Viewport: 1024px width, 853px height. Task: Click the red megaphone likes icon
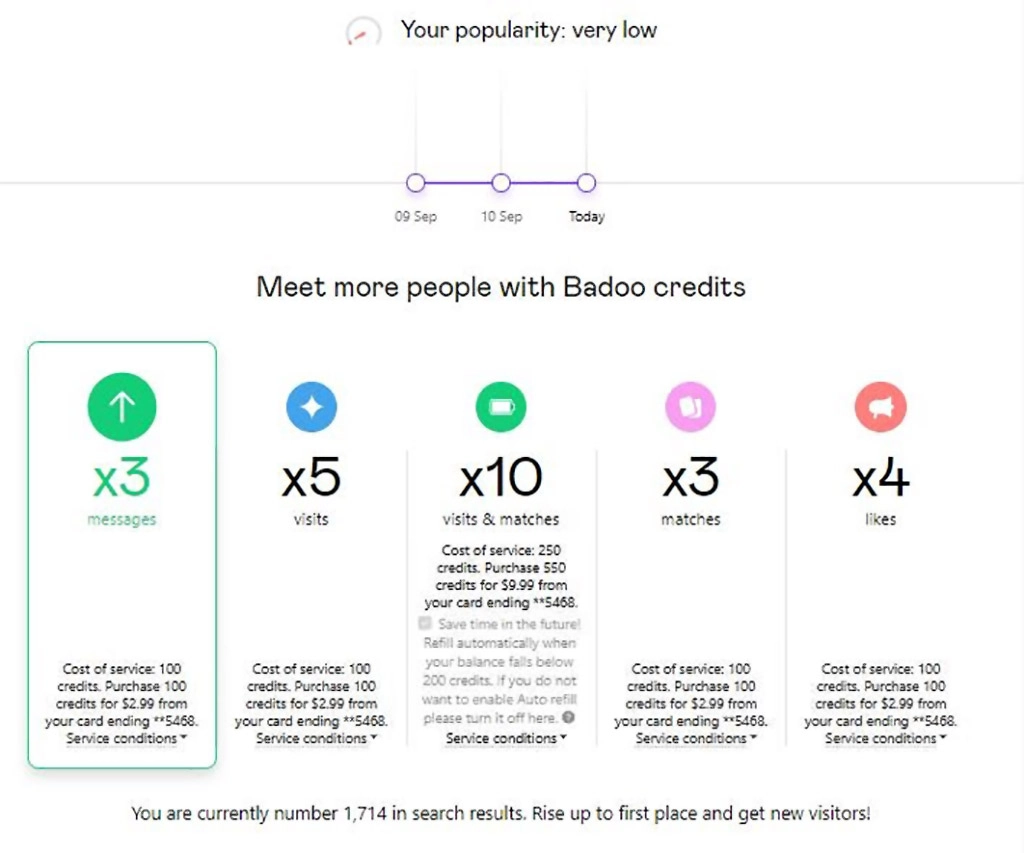pyautogui.click(x=880, y=407)
